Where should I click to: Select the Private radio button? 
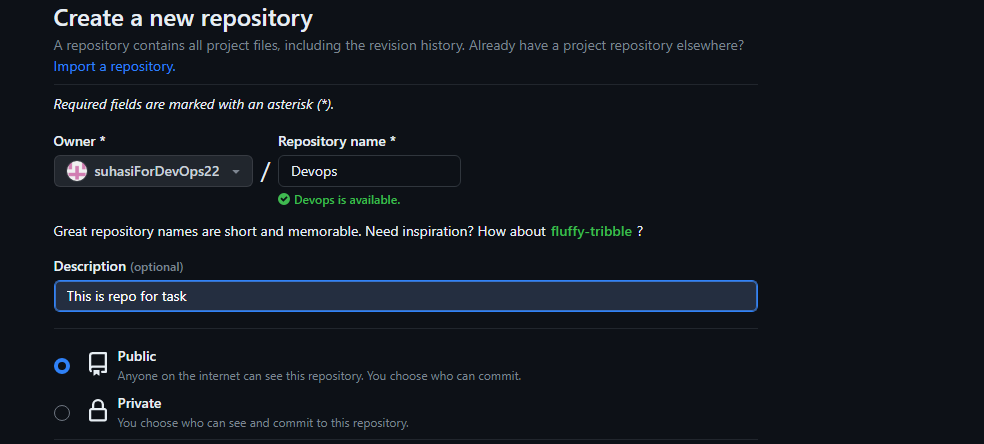tap(62, 413)
